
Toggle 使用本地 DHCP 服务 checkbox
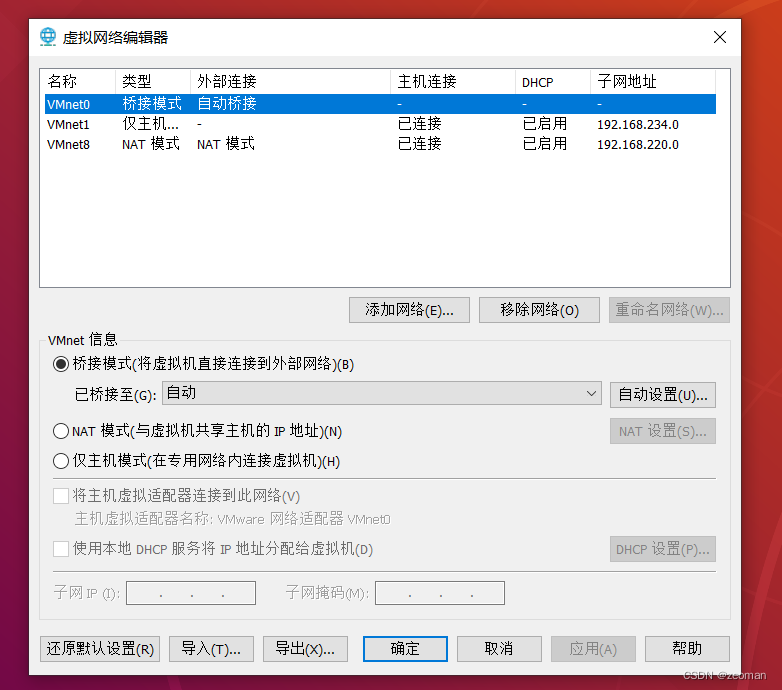pyautogui.click(x=61, y=549)
